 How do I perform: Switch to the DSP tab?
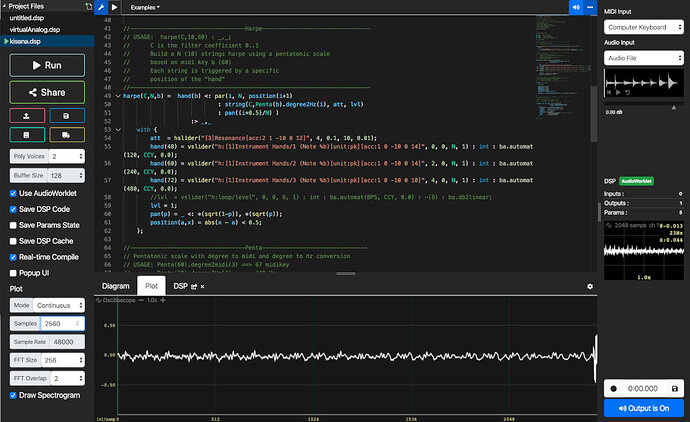(x=181, y=286)
